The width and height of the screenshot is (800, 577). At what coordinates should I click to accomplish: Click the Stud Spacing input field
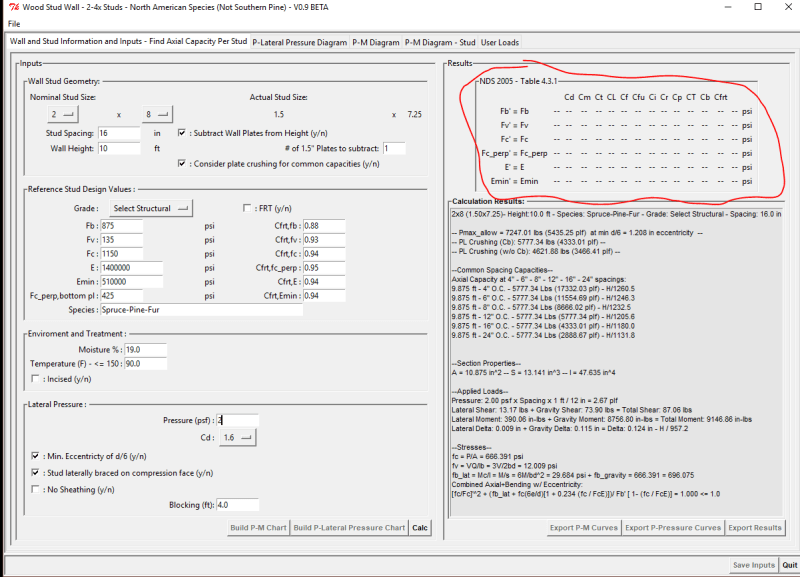(119, 133)
